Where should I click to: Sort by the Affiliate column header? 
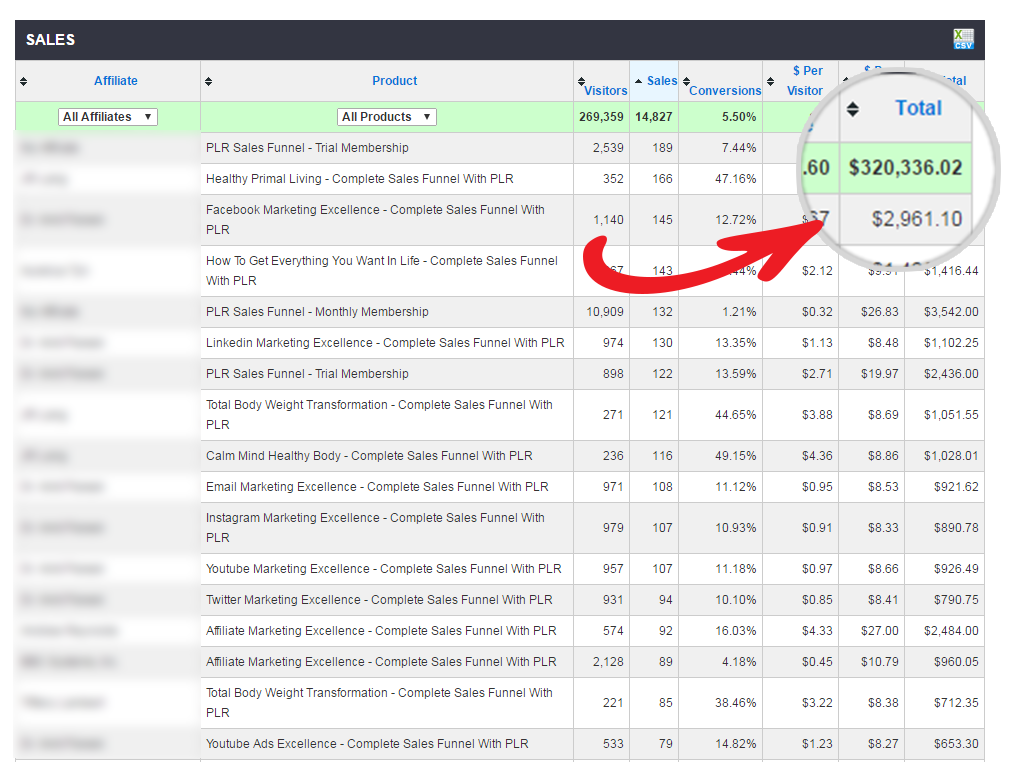116,81
